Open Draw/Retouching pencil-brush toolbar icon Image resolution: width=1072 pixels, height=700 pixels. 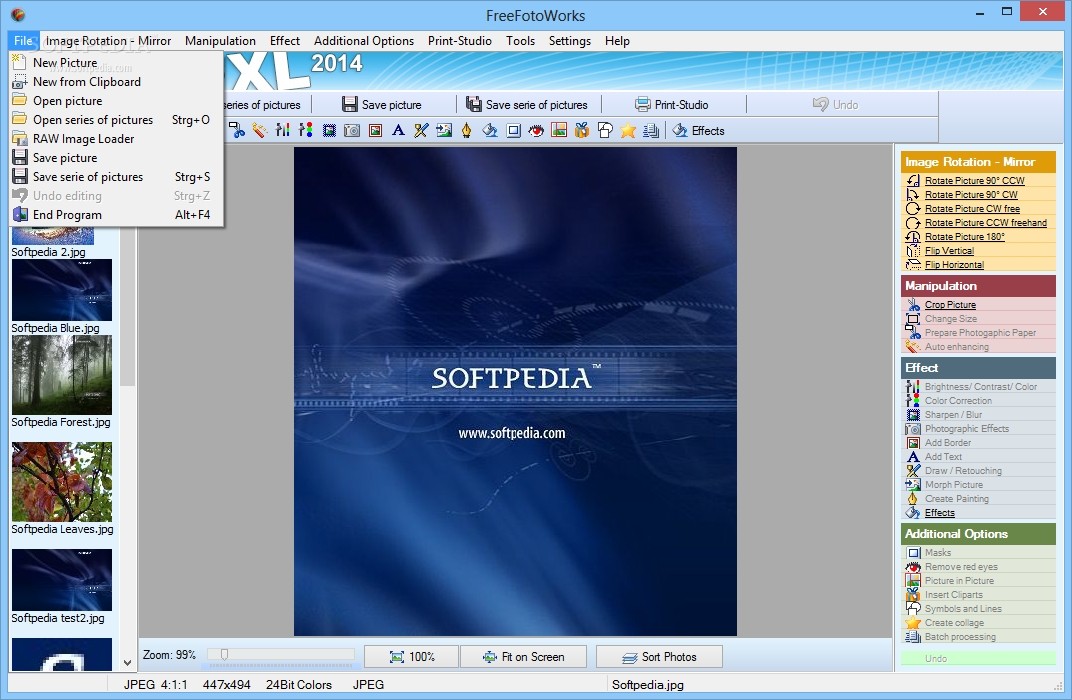click(x=421, y=130)
